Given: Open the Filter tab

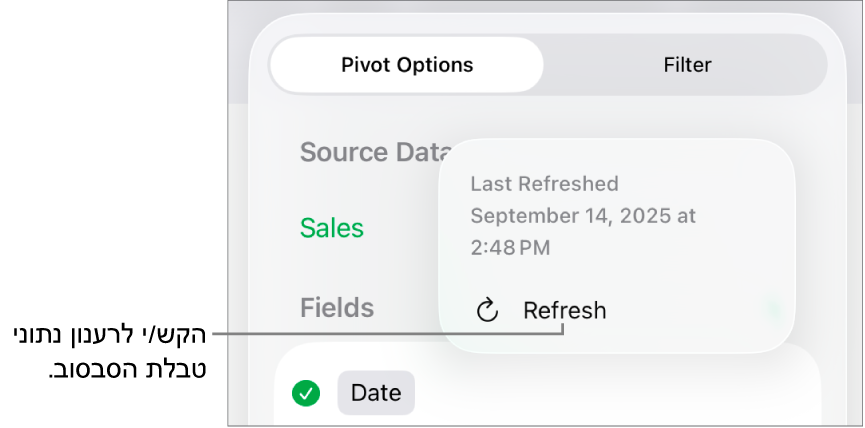Looking at the screenshot, I should [x=687, y=66].
